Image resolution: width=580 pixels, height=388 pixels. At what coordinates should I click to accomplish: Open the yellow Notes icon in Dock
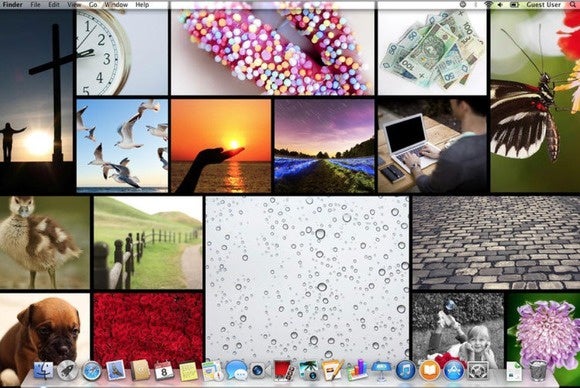[189, 371]
